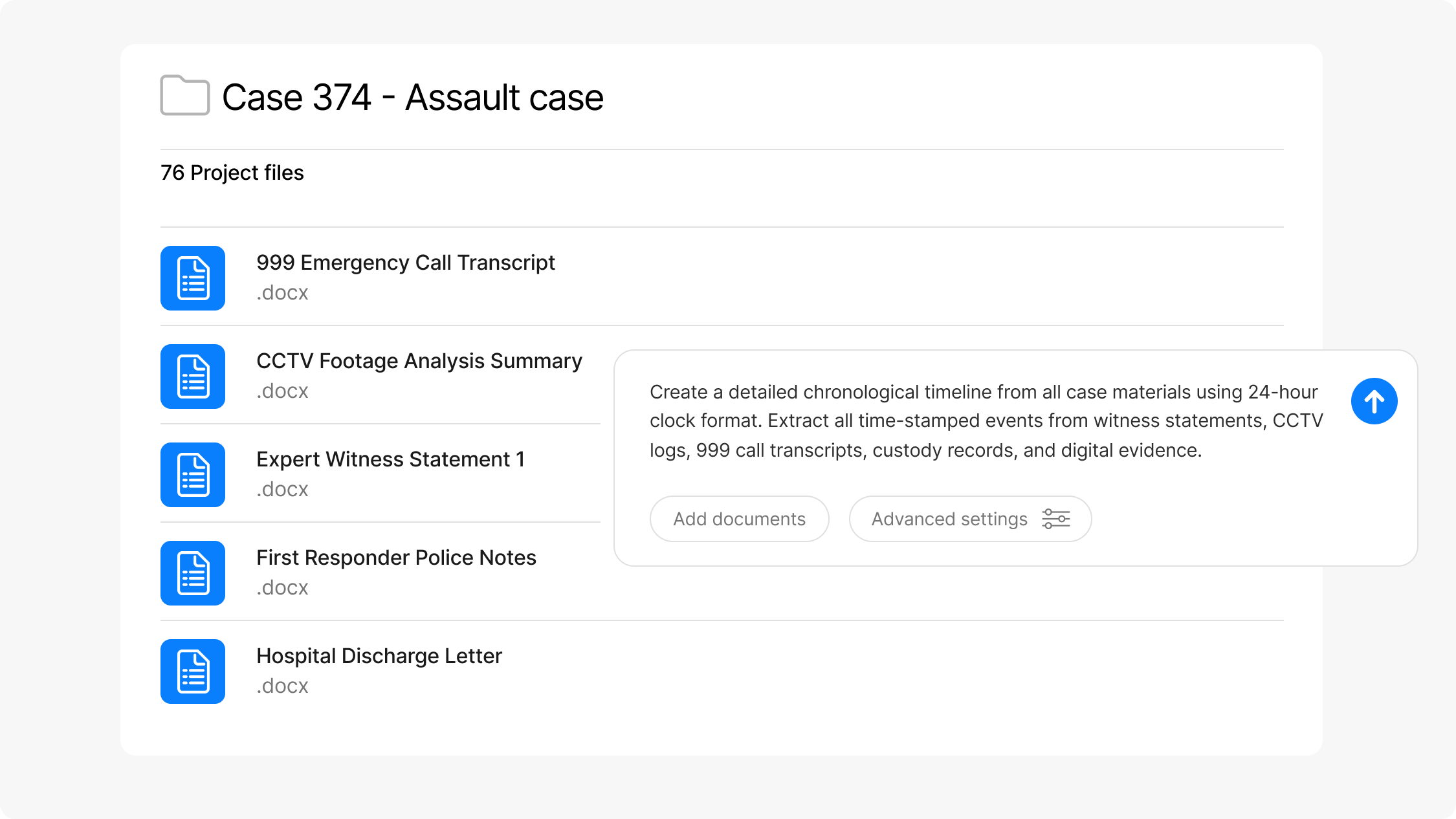Submit the prompt with the blue arrow button
The width and height of the screenshot is (1456, 819).
[x=1374, y=401]
